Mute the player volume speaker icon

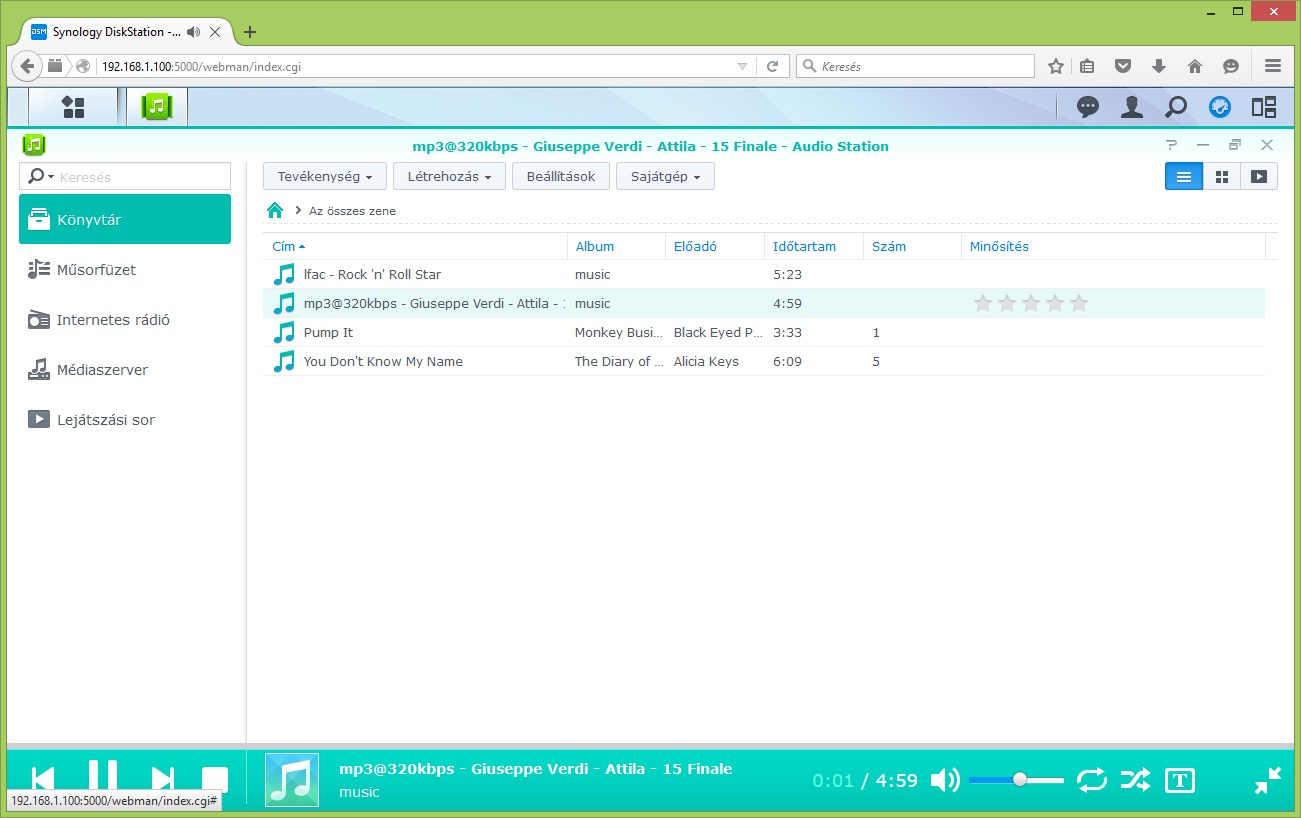pyautogui.click(x=945, y=780)
